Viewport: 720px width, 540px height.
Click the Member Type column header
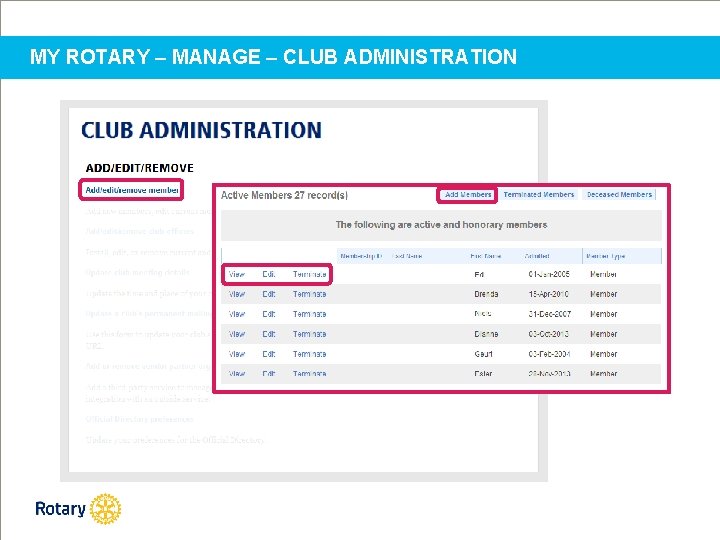coord(606,256)
